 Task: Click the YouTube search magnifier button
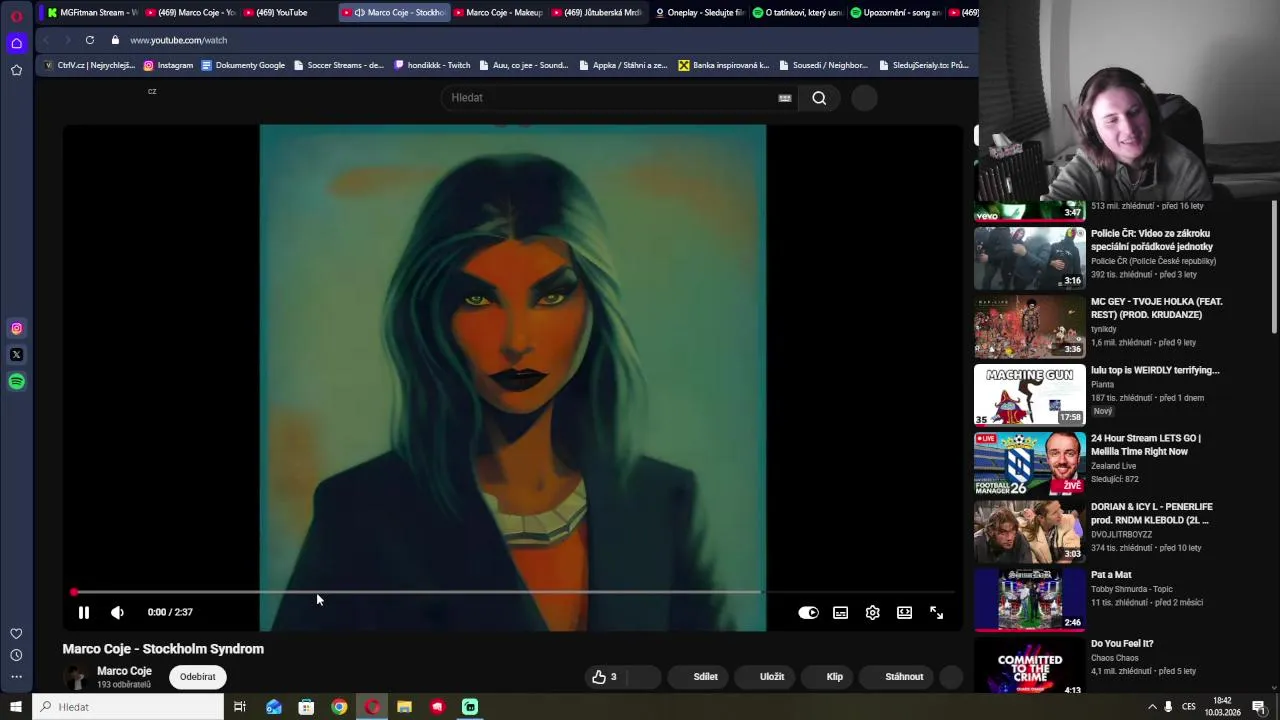[x=819, y=98]
